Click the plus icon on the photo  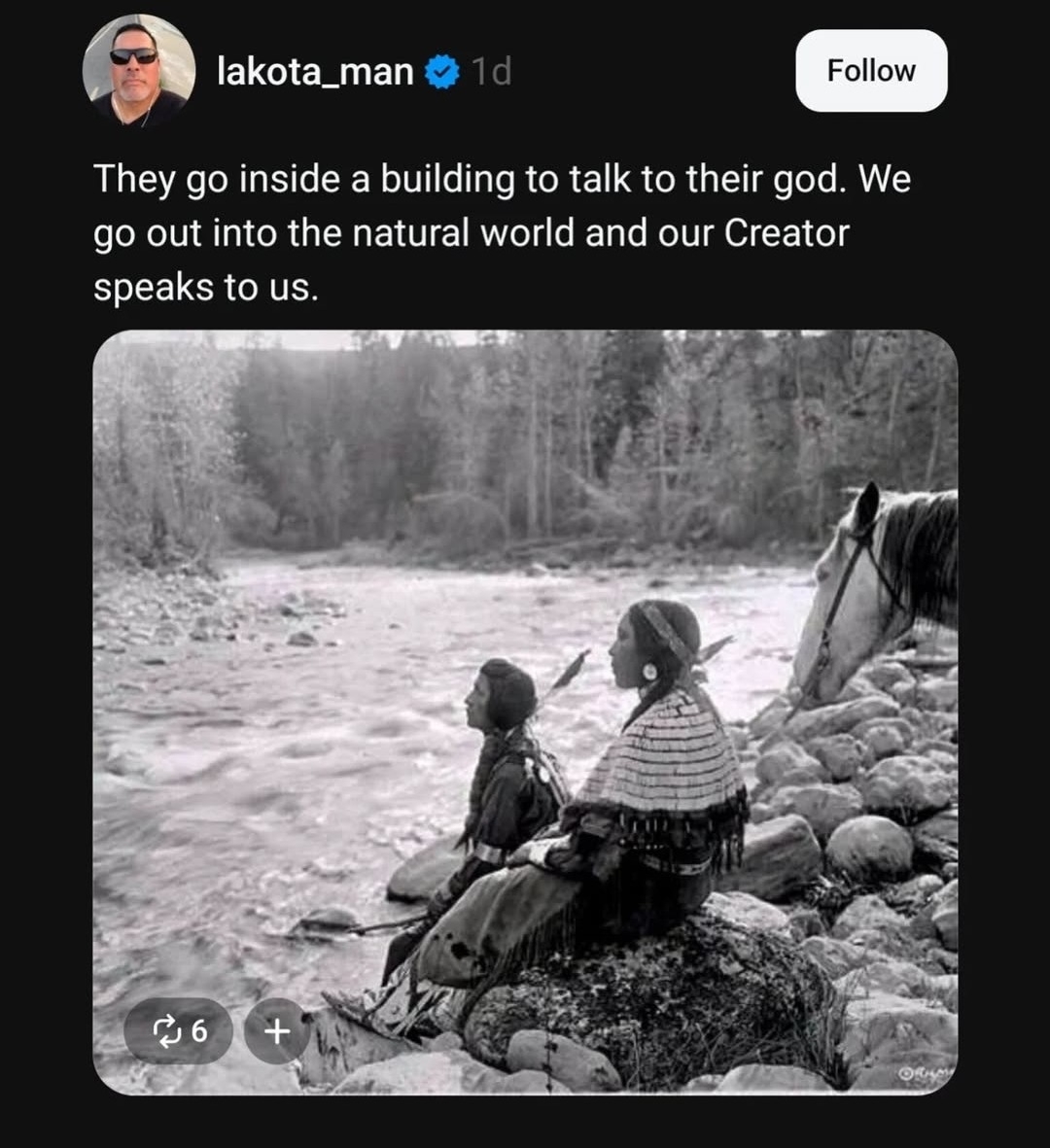(277, 1030)
